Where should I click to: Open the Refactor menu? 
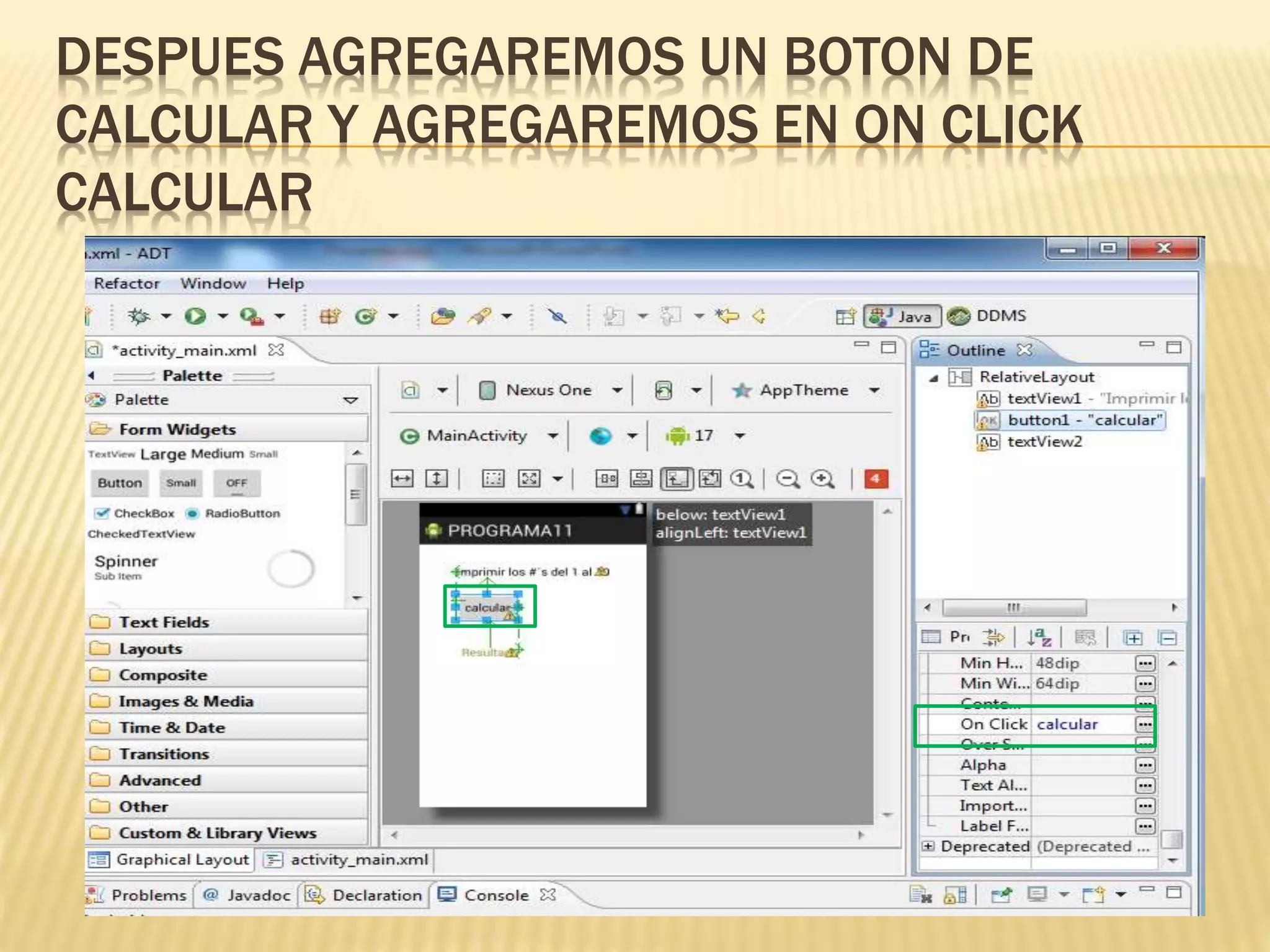pyautogui.click(x=127, y=284)
